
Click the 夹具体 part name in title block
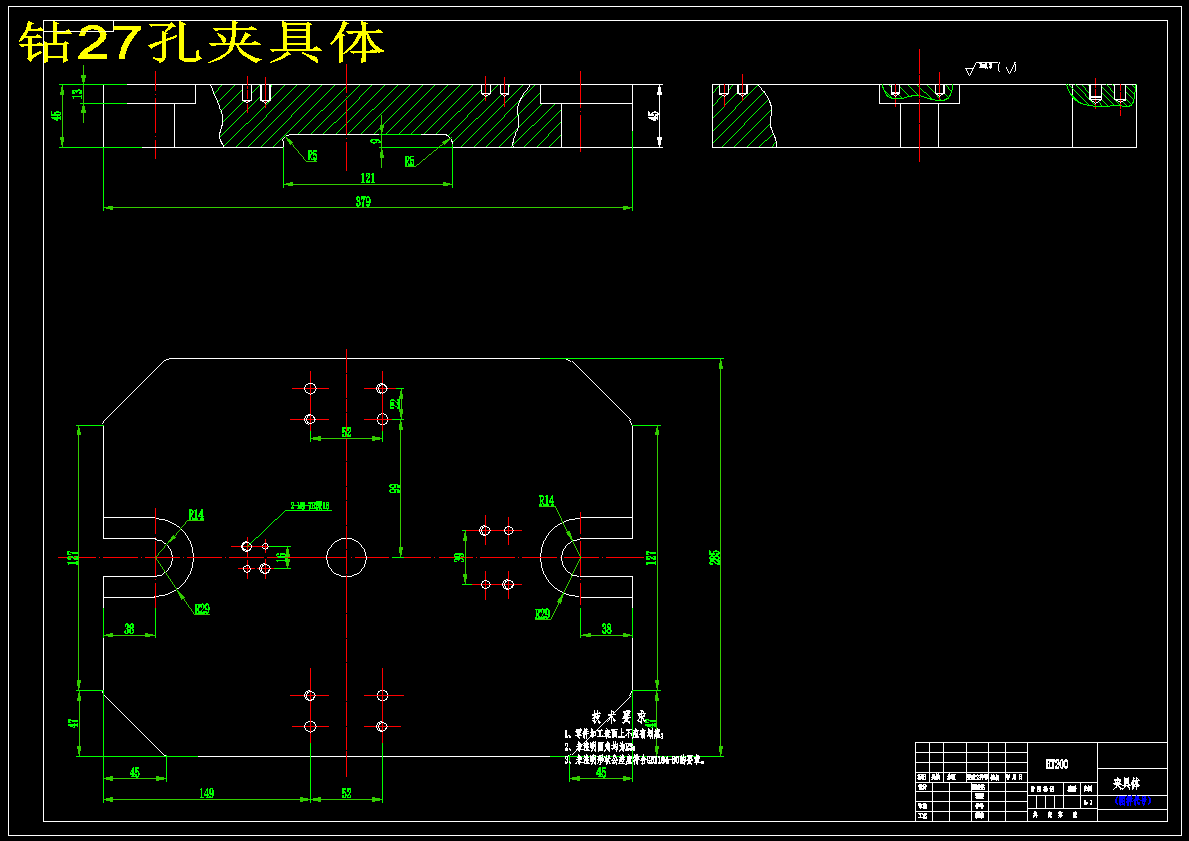pos(1126,783)
